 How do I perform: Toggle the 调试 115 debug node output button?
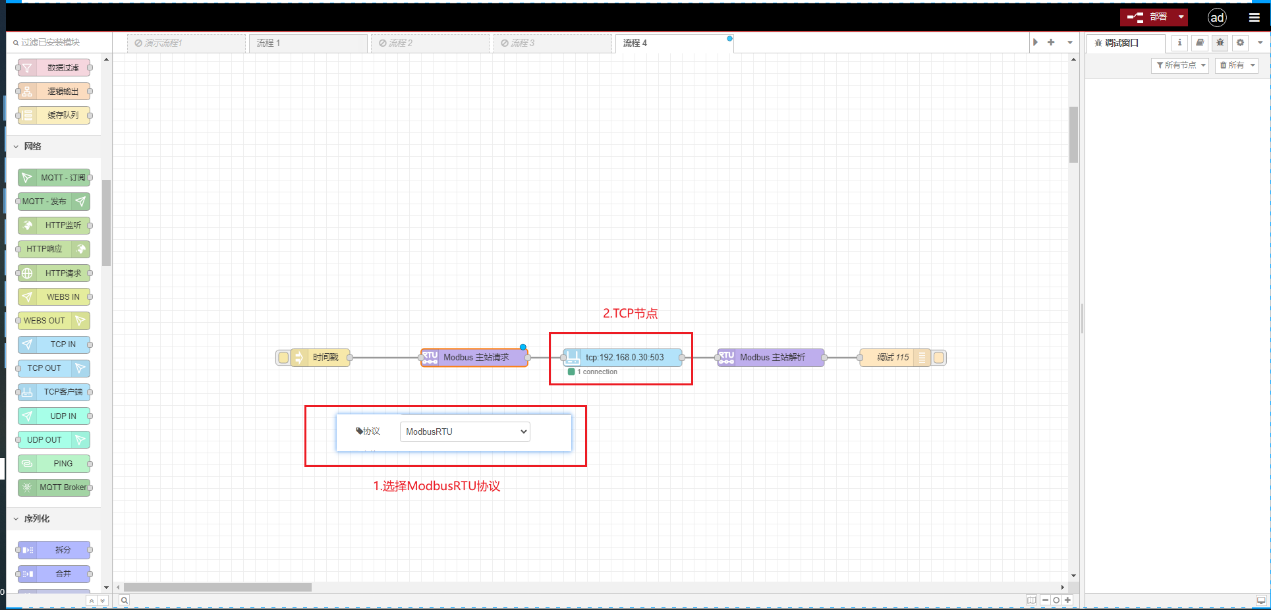point(939,358)
